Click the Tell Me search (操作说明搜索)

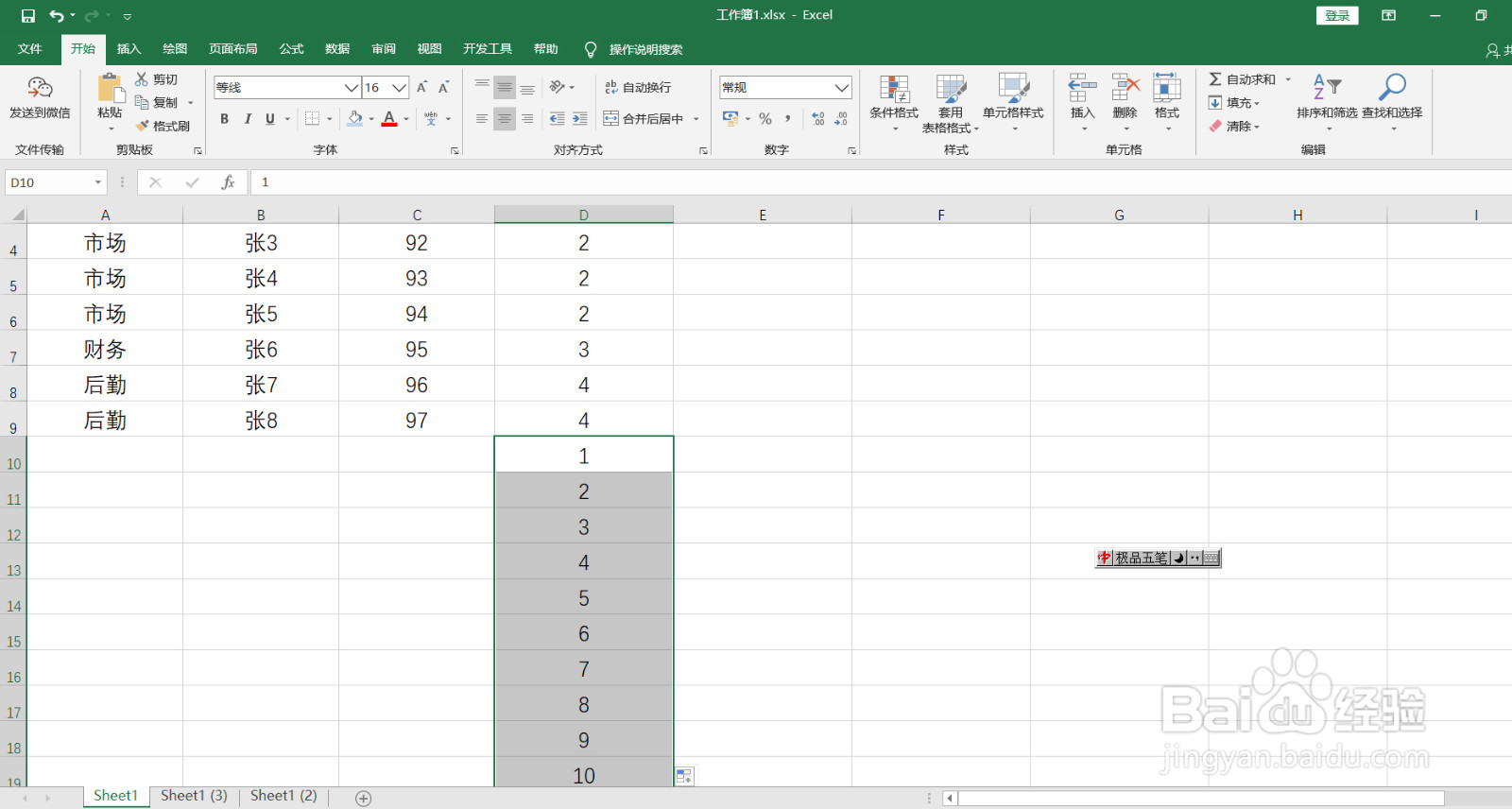[x=634, y=49]
